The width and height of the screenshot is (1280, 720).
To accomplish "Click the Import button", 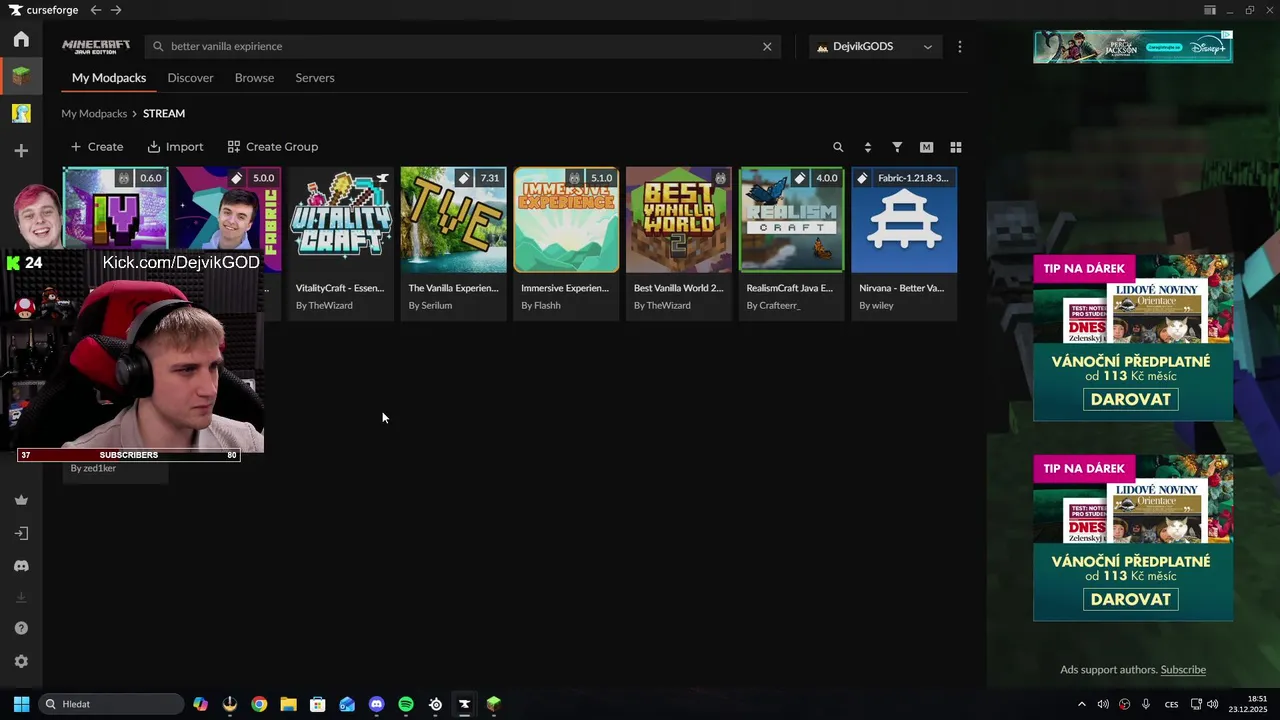I will point(175,147).
